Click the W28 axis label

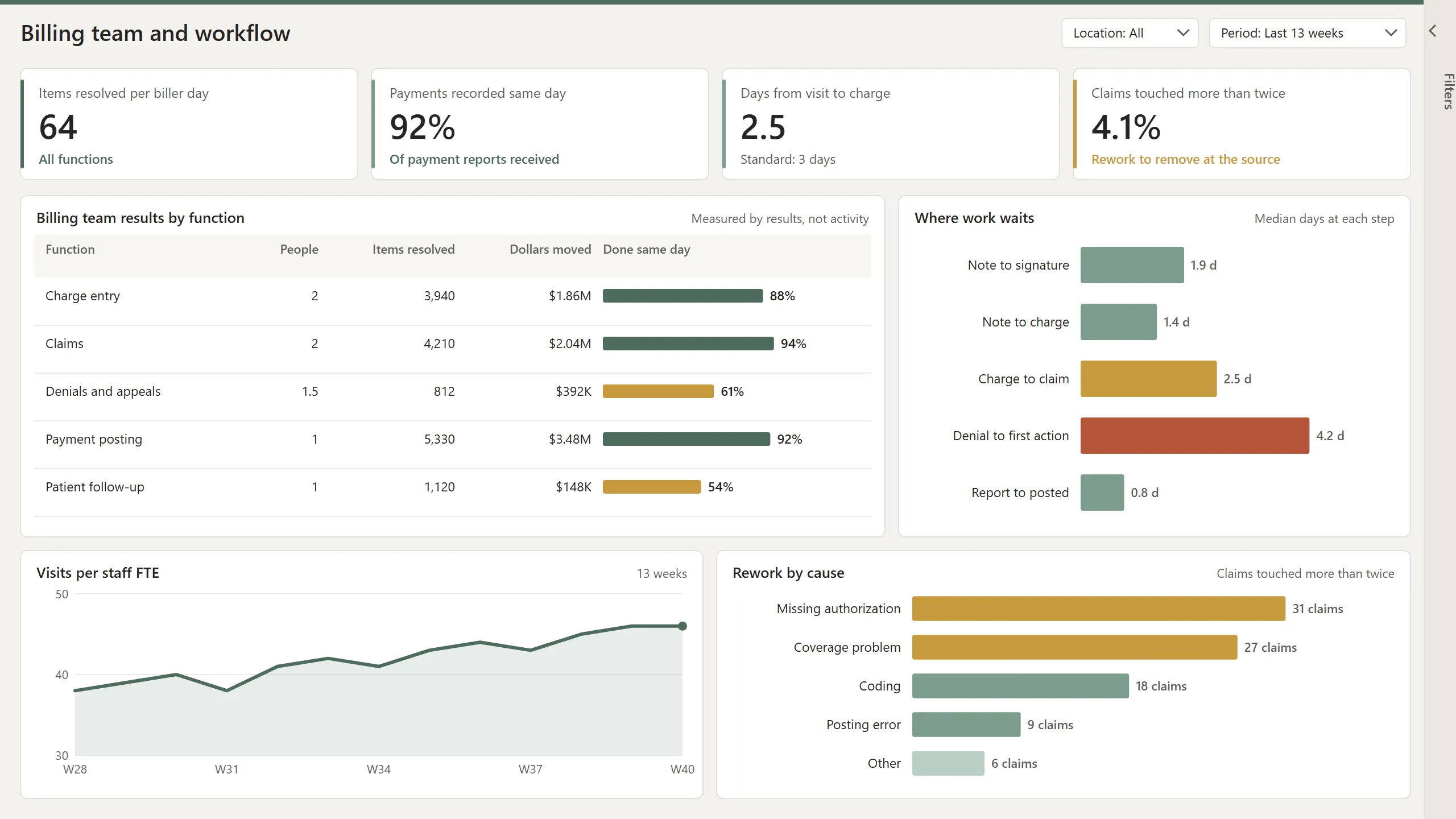click(75, 770)
